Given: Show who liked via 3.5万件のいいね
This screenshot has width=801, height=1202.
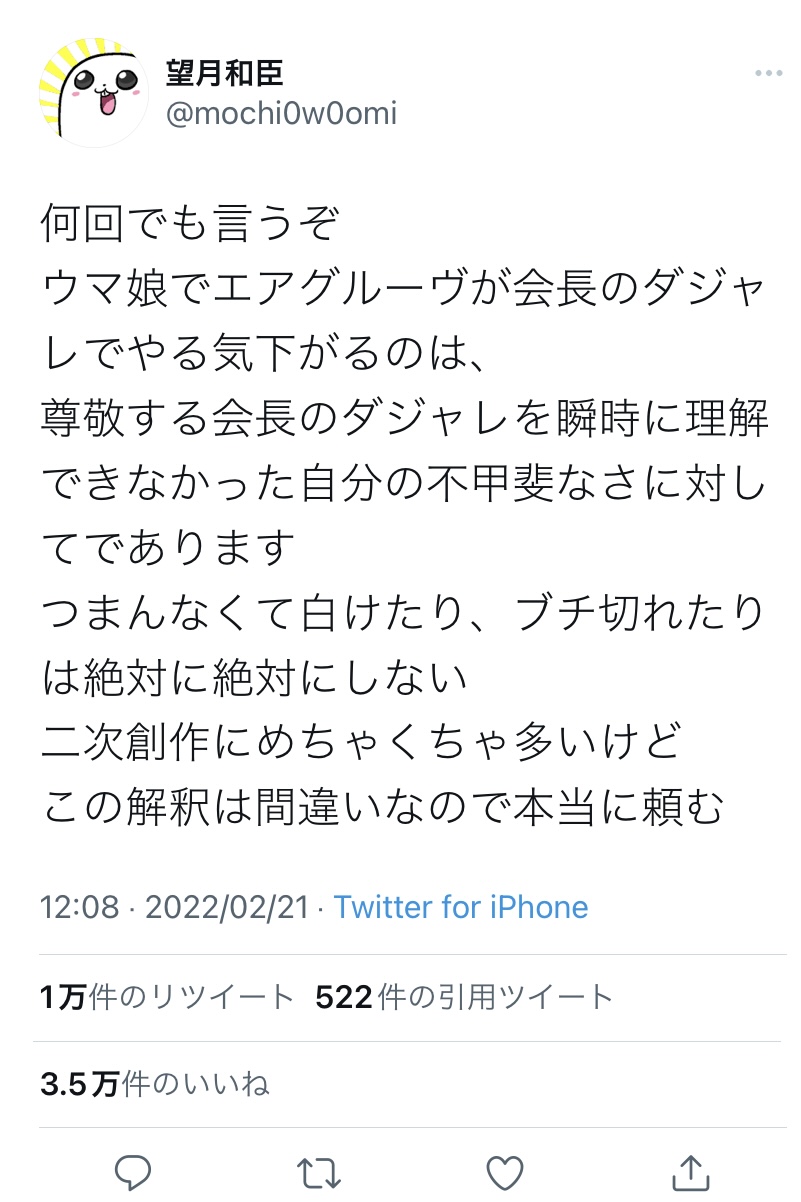Looking at the screenshot, I should [x=155, y=1084].
